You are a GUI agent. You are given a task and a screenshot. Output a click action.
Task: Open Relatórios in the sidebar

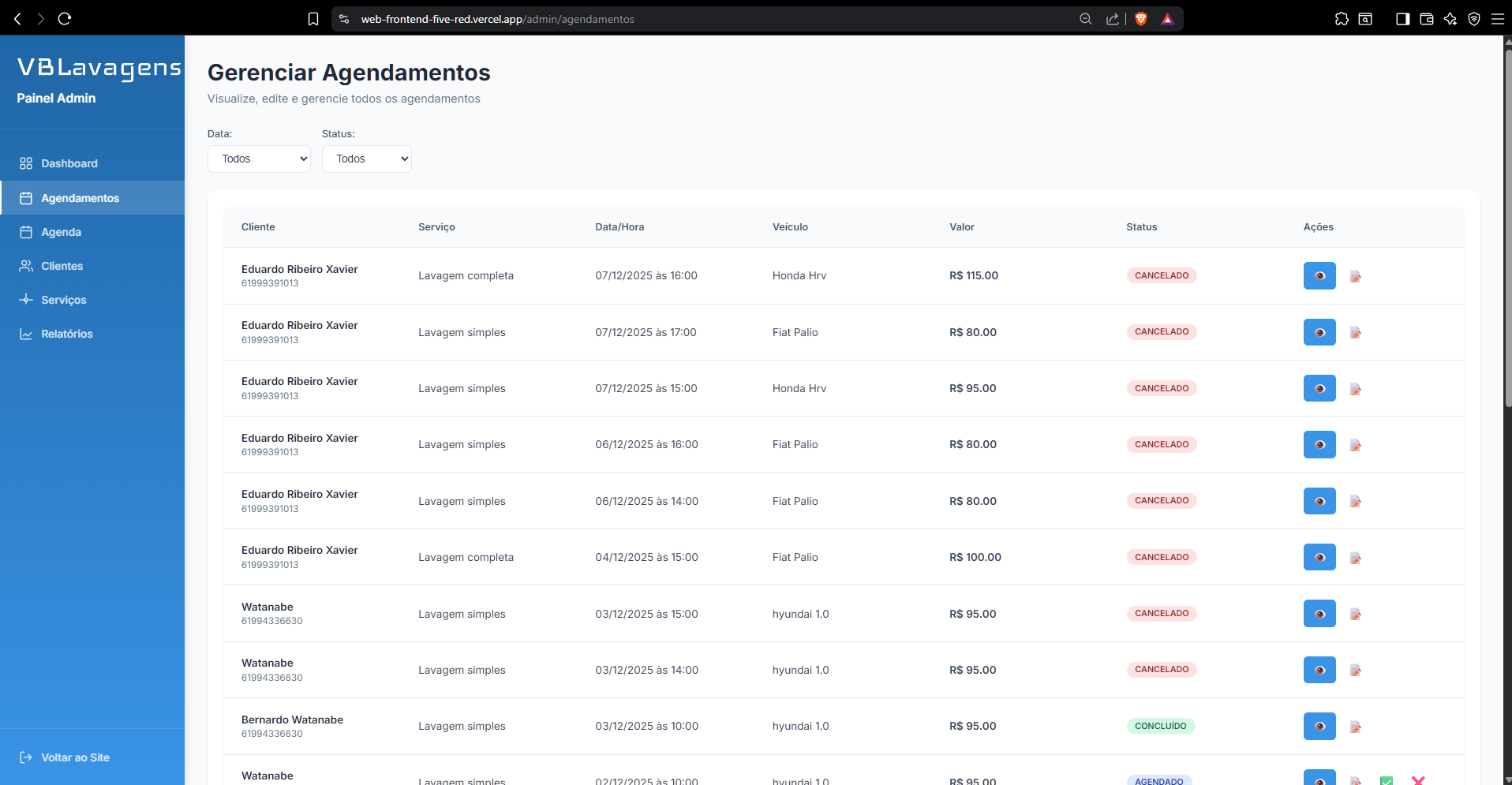[x=67, y=334]
